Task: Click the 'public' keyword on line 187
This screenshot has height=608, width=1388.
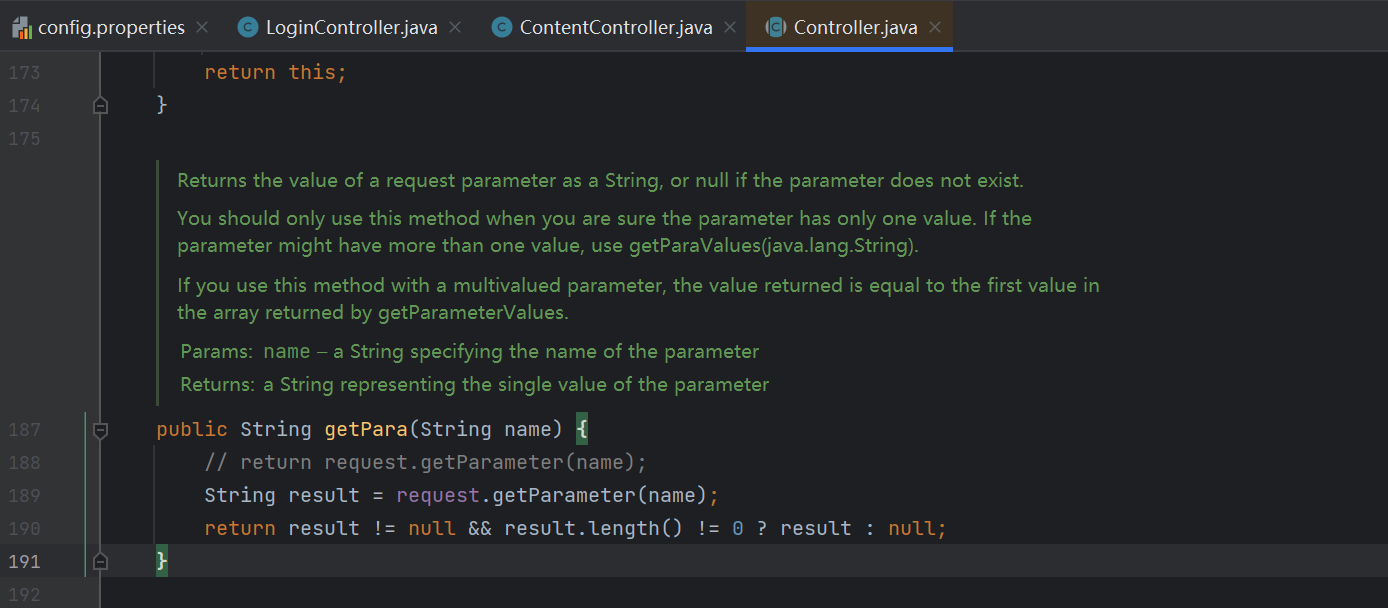Action: 192,430
